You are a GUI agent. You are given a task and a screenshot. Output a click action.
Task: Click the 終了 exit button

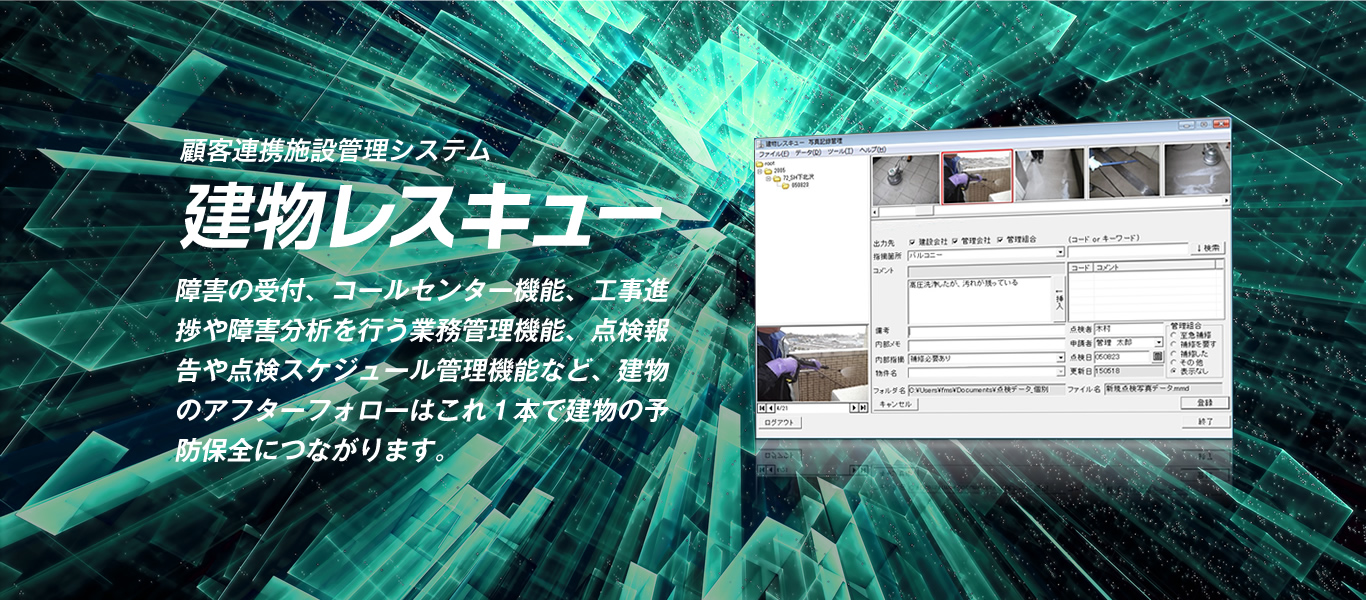(x=1205, y=422)
